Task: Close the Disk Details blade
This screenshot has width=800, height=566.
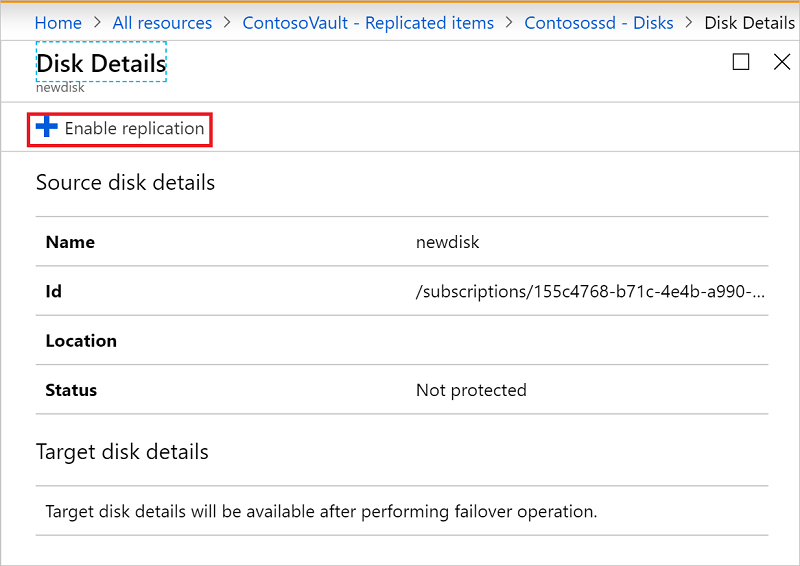Action: pos(783,62)
